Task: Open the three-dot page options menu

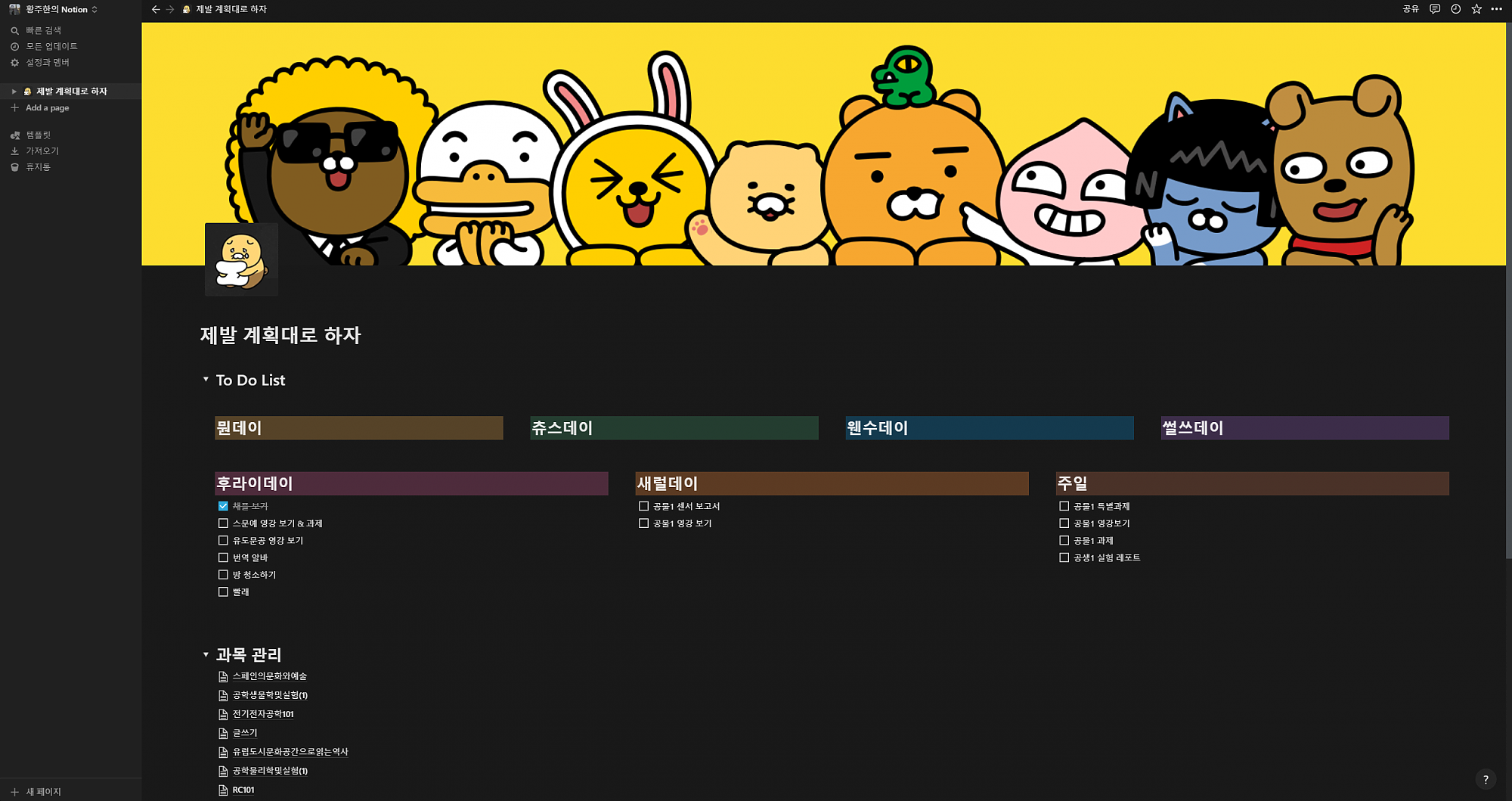Action: pos(1497,9)
